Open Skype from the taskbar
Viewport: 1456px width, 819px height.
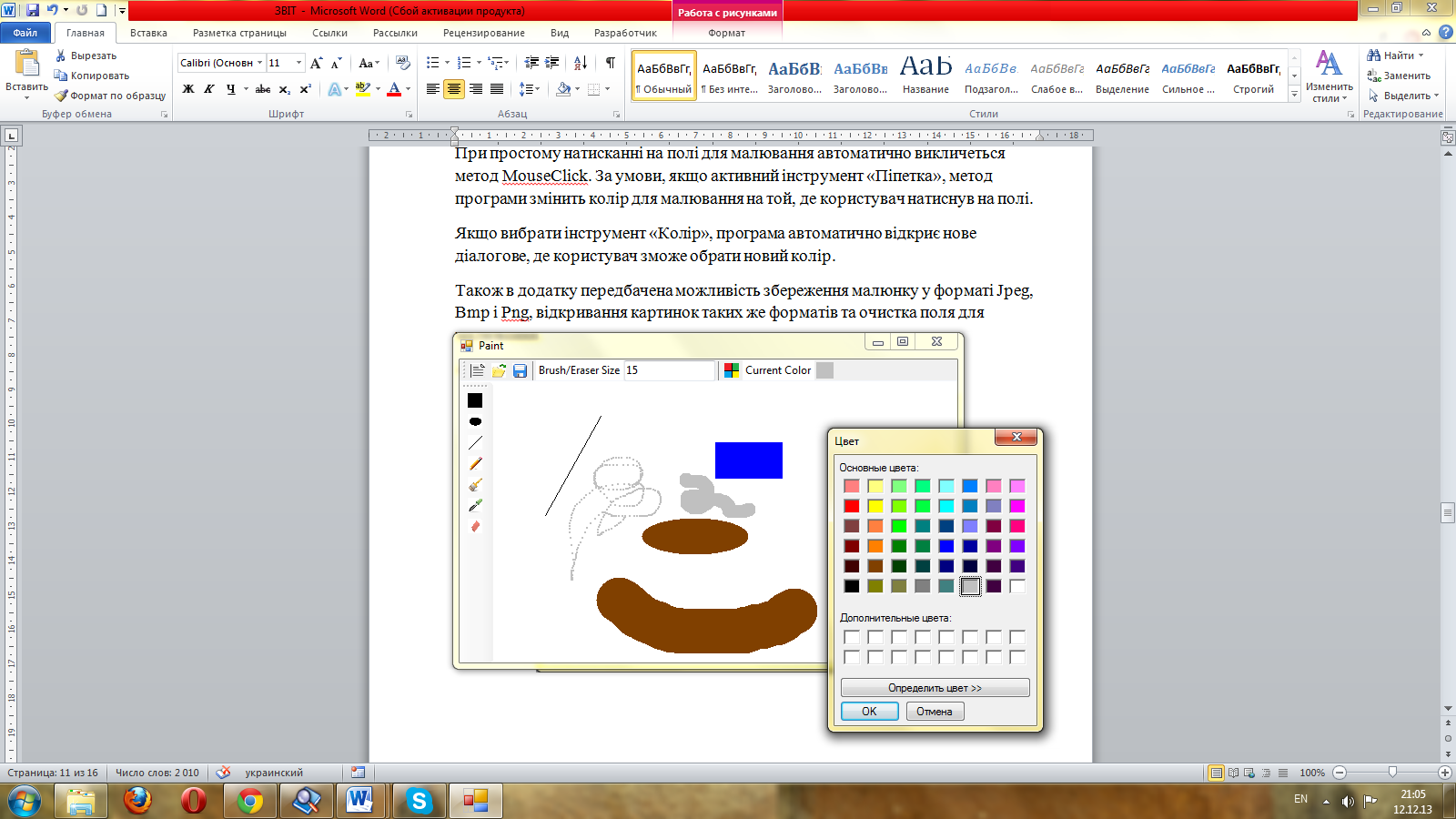click(419, 801)
